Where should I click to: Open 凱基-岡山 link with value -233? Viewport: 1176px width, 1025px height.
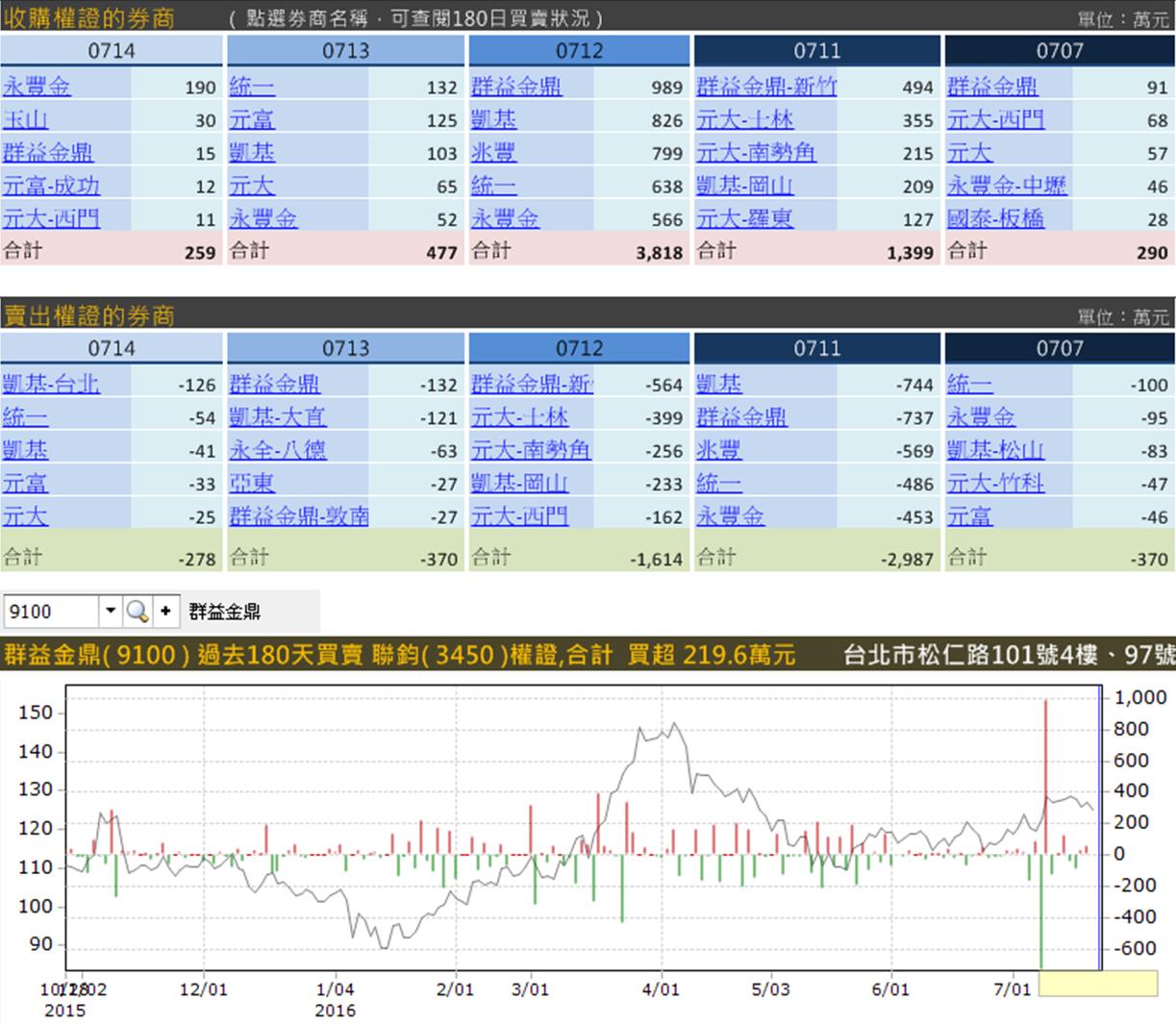click(x=520, y=483)
